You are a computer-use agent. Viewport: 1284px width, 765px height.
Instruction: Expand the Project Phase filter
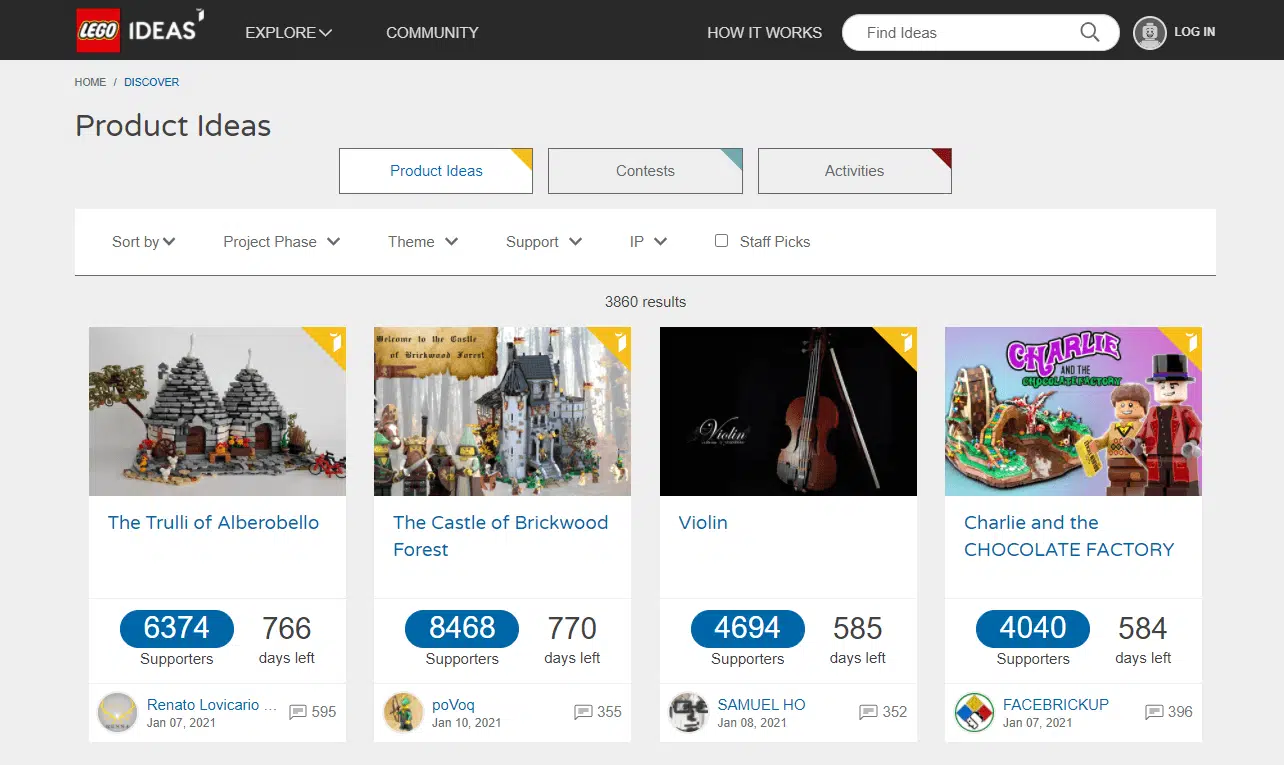pyautogui.click(x=281, y=242)
